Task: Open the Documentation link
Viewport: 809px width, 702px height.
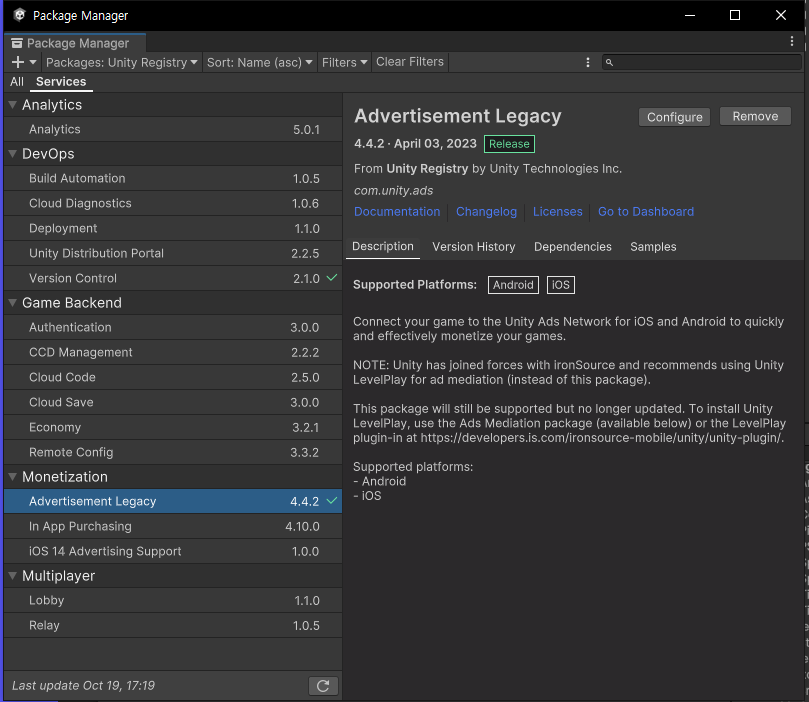Action: pos(397,211)
